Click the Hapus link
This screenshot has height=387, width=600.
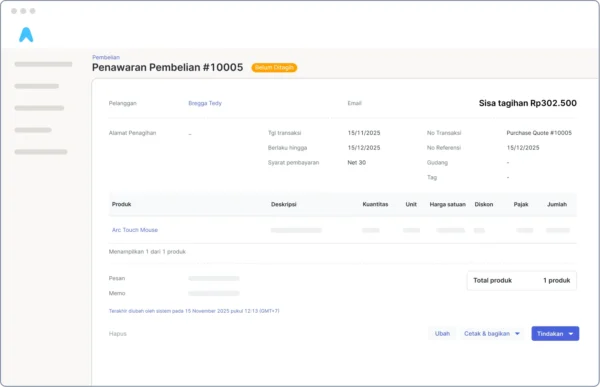click(117, 334)
